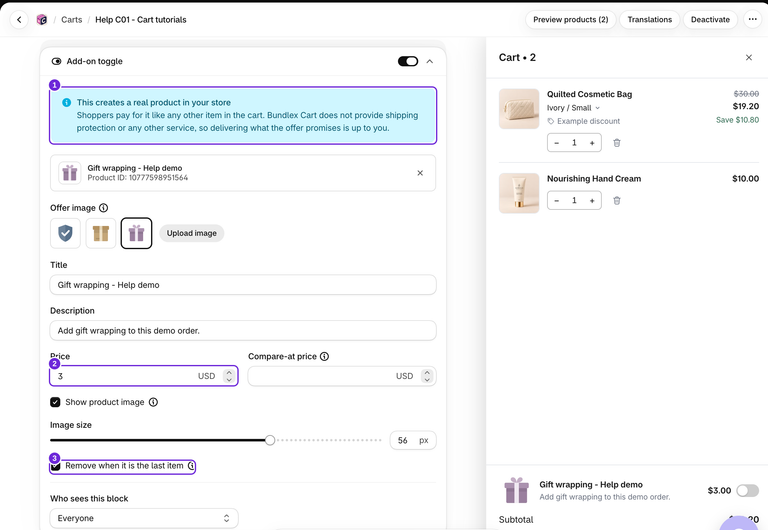Click the Nourishing Hand Cream title
This screenshot has width=768, height=530.
pyautogui.click(x=594, y=179)
